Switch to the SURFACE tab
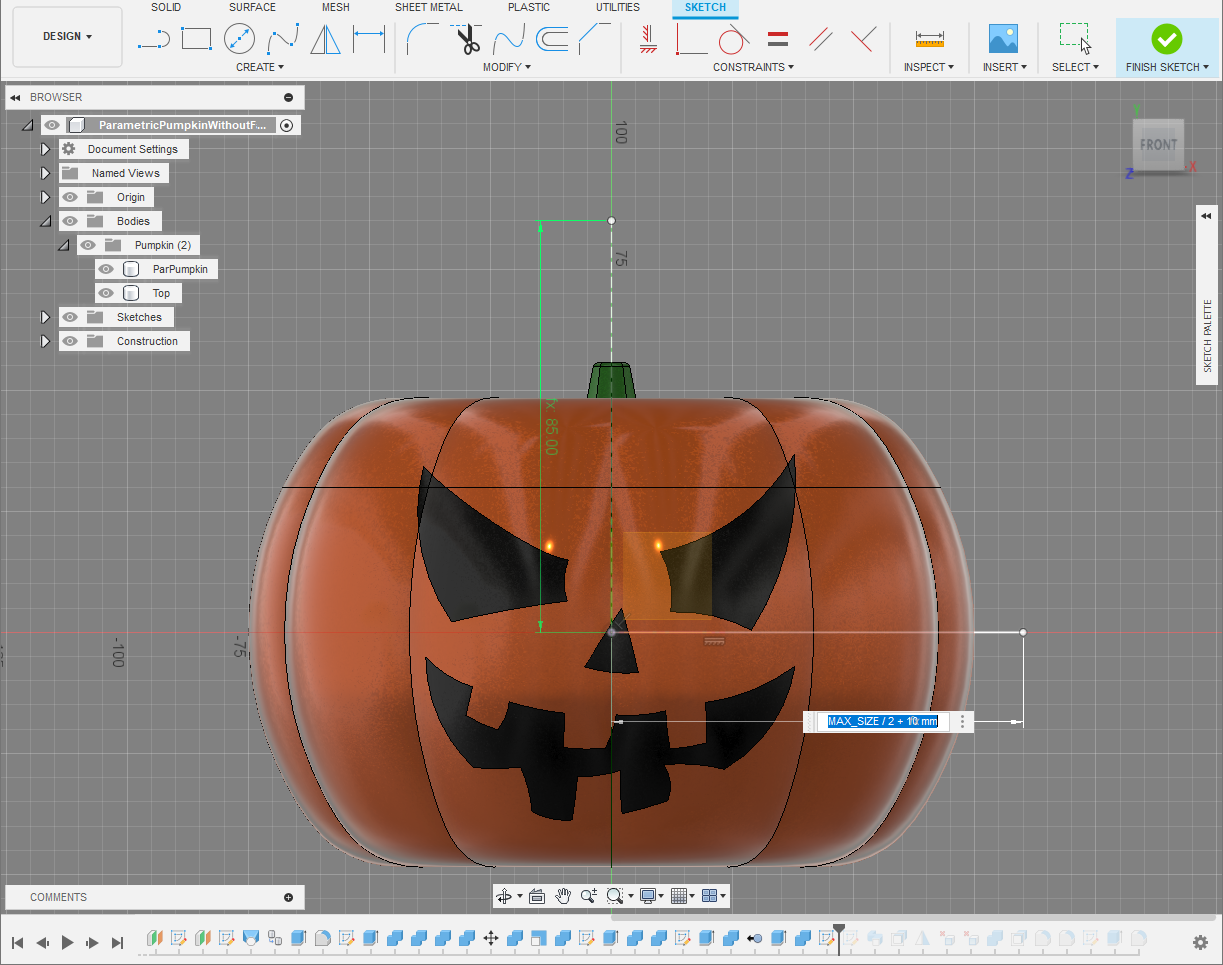Viewport: 1223px width, 965px height. pyautogui.click(x=252, y=7)
